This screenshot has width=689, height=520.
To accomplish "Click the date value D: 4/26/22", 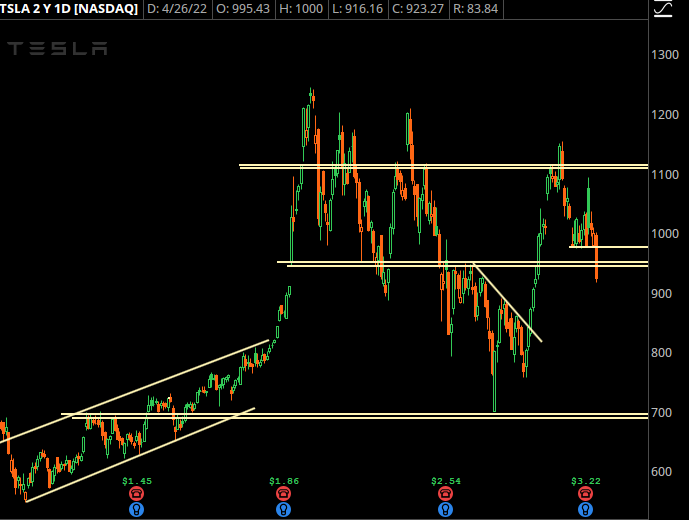I will 177,9.
